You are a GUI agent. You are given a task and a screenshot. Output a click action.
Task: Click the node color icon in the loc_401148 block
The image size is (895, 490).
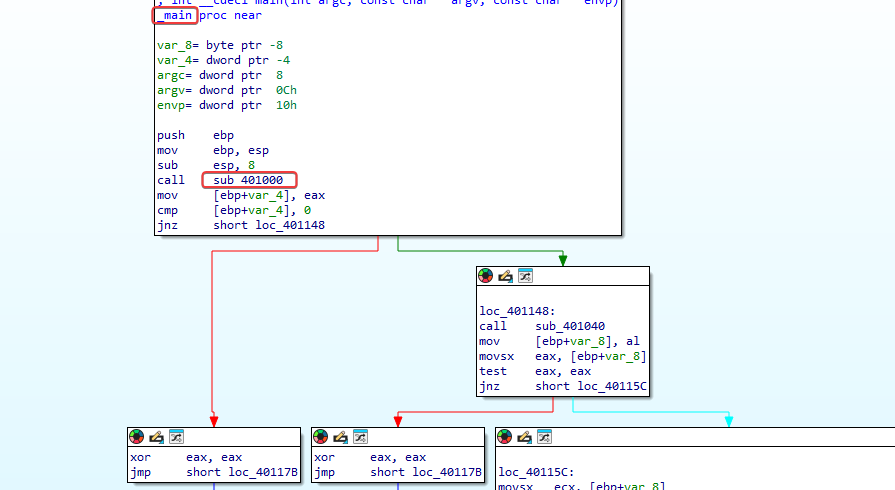click(486, 276)
